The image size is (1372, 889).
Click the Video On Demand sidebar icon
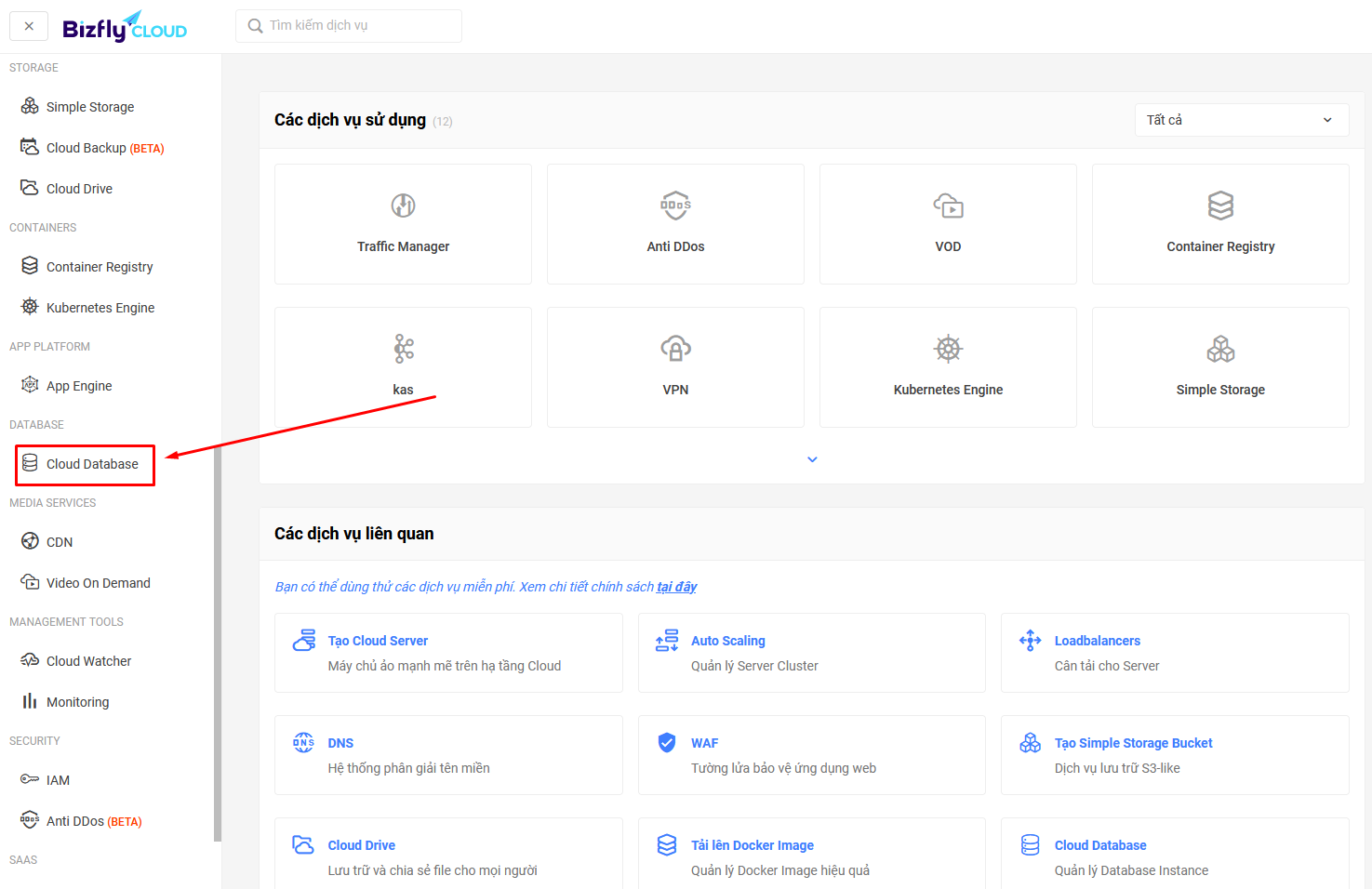tap(30, 582)
